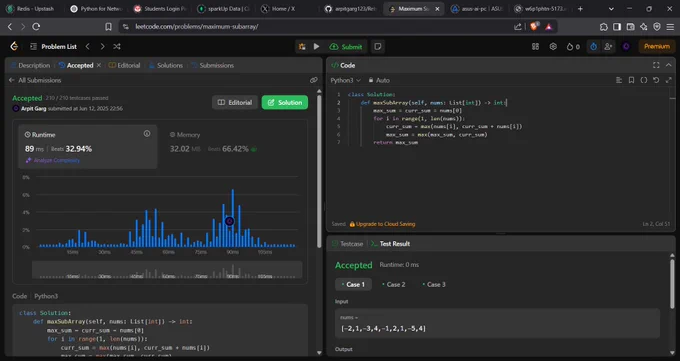Viewport: 680px width, 361px height.
Task: Click the green Solution button
Action: (x=285, y=102)
